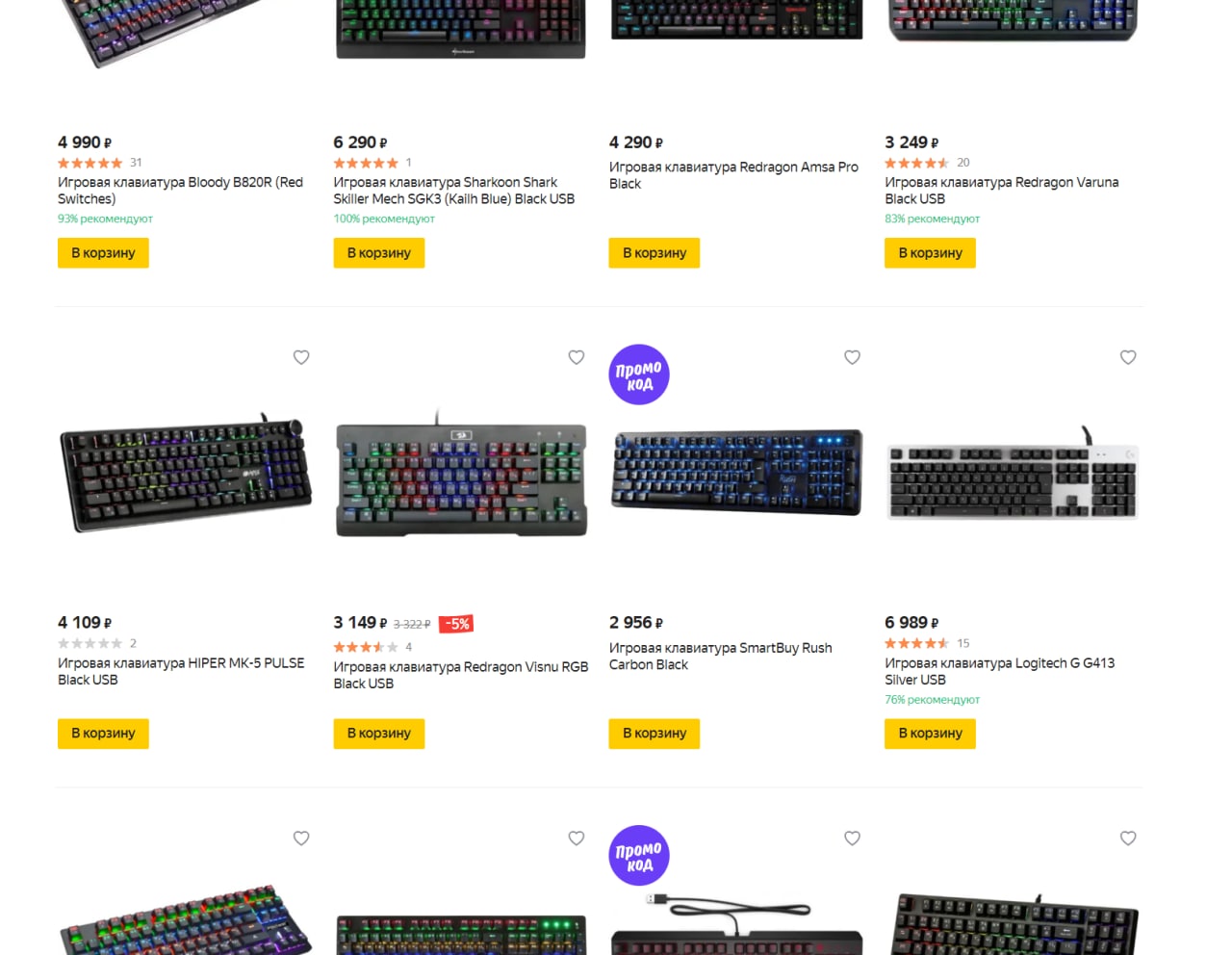Click star rating of Sharkoon Shark Skiller
1232x955 pixels.
[366, 163]
